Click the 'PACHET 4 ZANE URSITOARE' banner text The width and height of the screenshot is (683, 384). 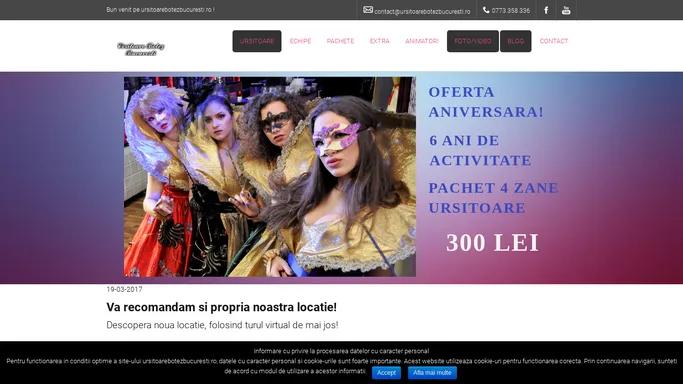[x=493, y=198]
